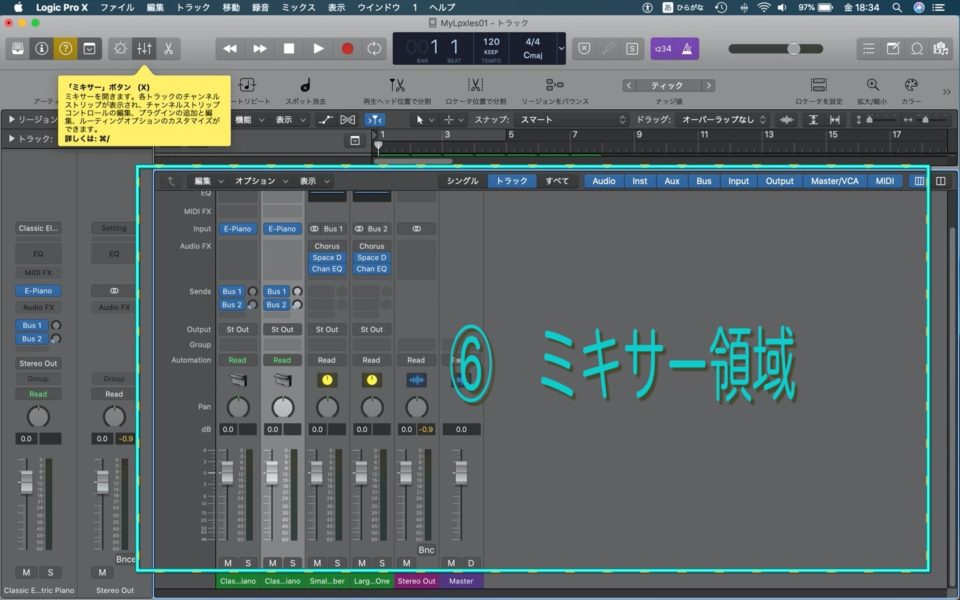Click the MIDI filter button in mixer
Screen dimensions: 960x600
pyautogui.click(x=885, y=181)
